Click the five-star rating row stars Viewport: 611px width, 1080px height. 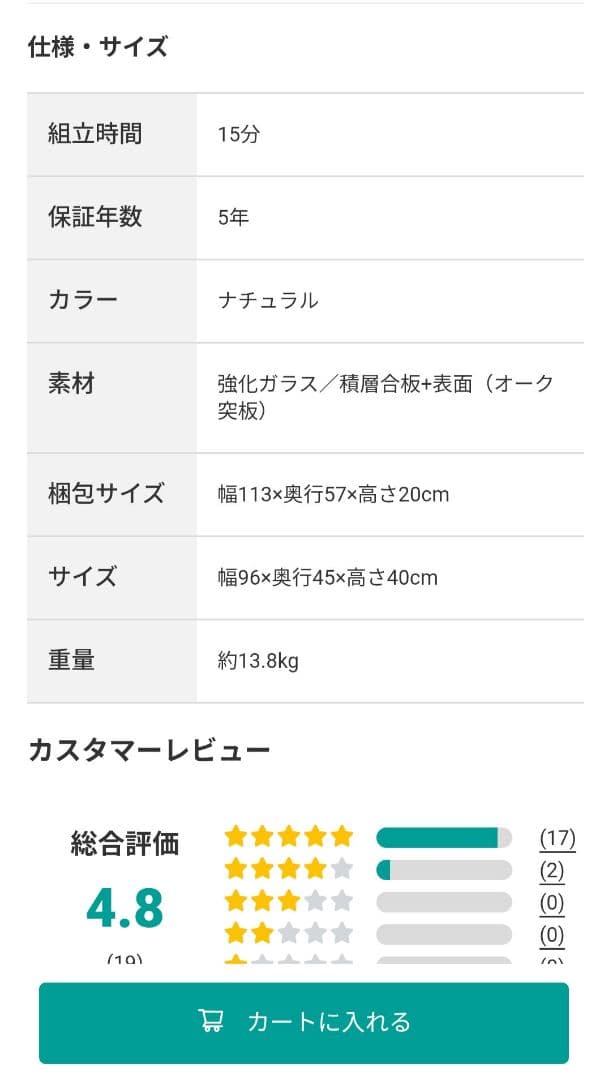click(289, 837)
